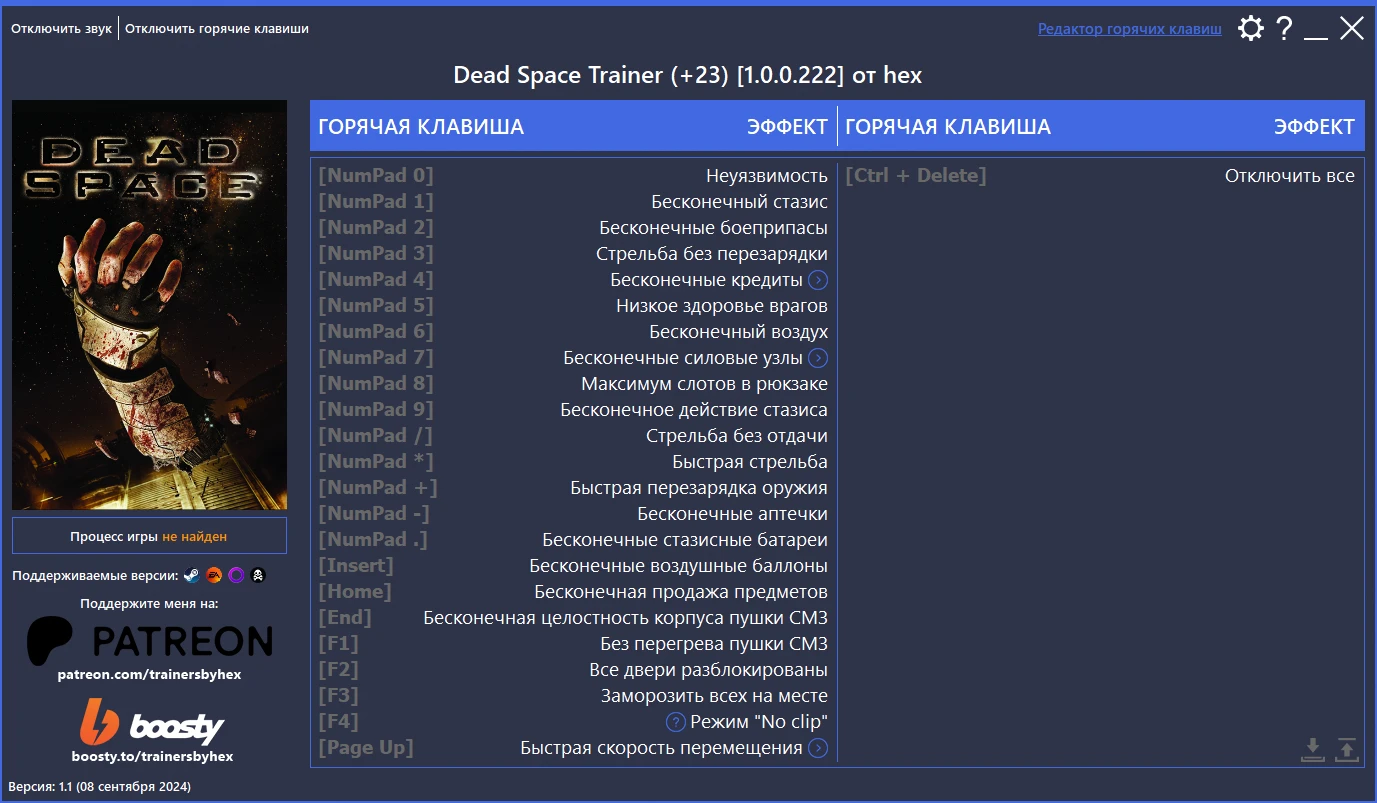Select the Отключить все hotkey entry

[x=1100, y=175]
